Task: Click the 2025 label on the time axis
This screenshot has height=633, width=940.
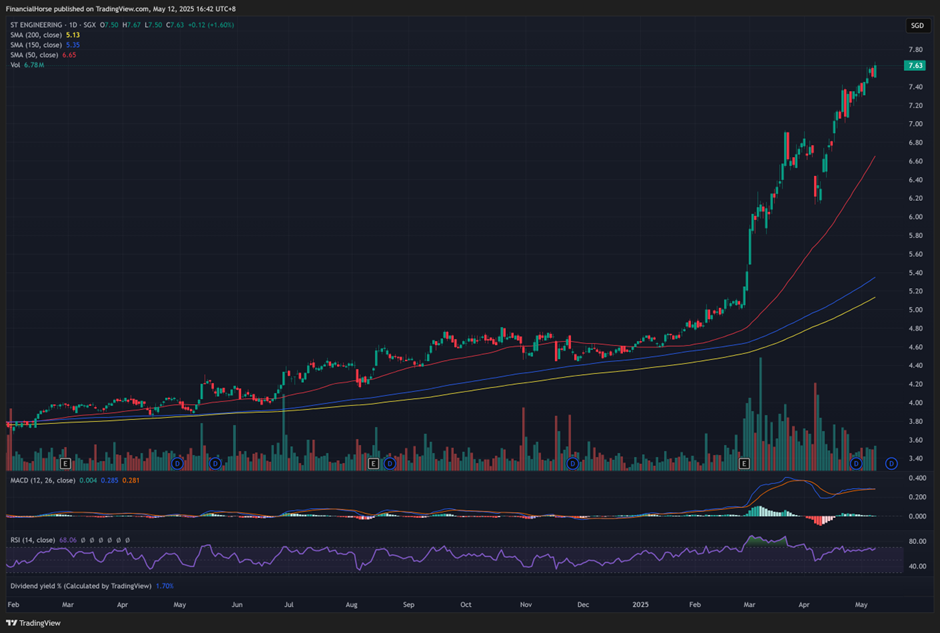Action: click(641, 605)
